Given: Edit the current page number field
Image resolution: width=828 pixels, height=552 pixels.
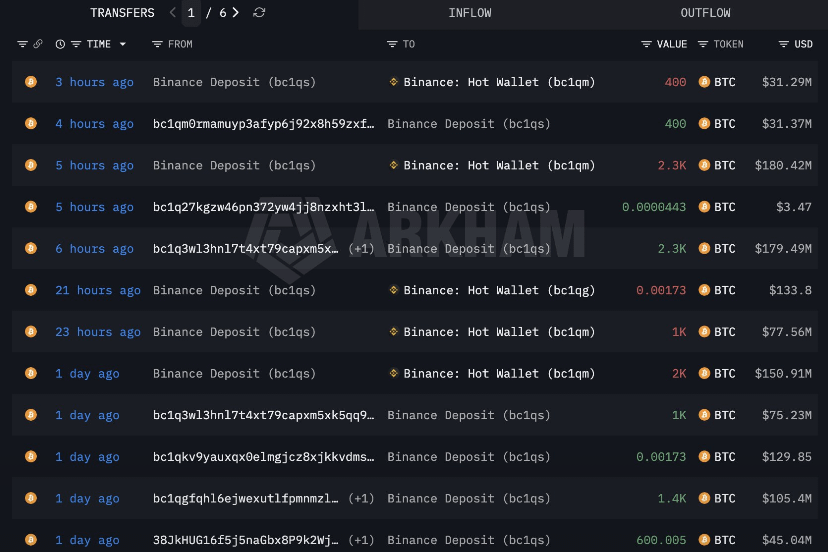Looking at the screenshot, I should pyautogui.click(x=191, y=13).
